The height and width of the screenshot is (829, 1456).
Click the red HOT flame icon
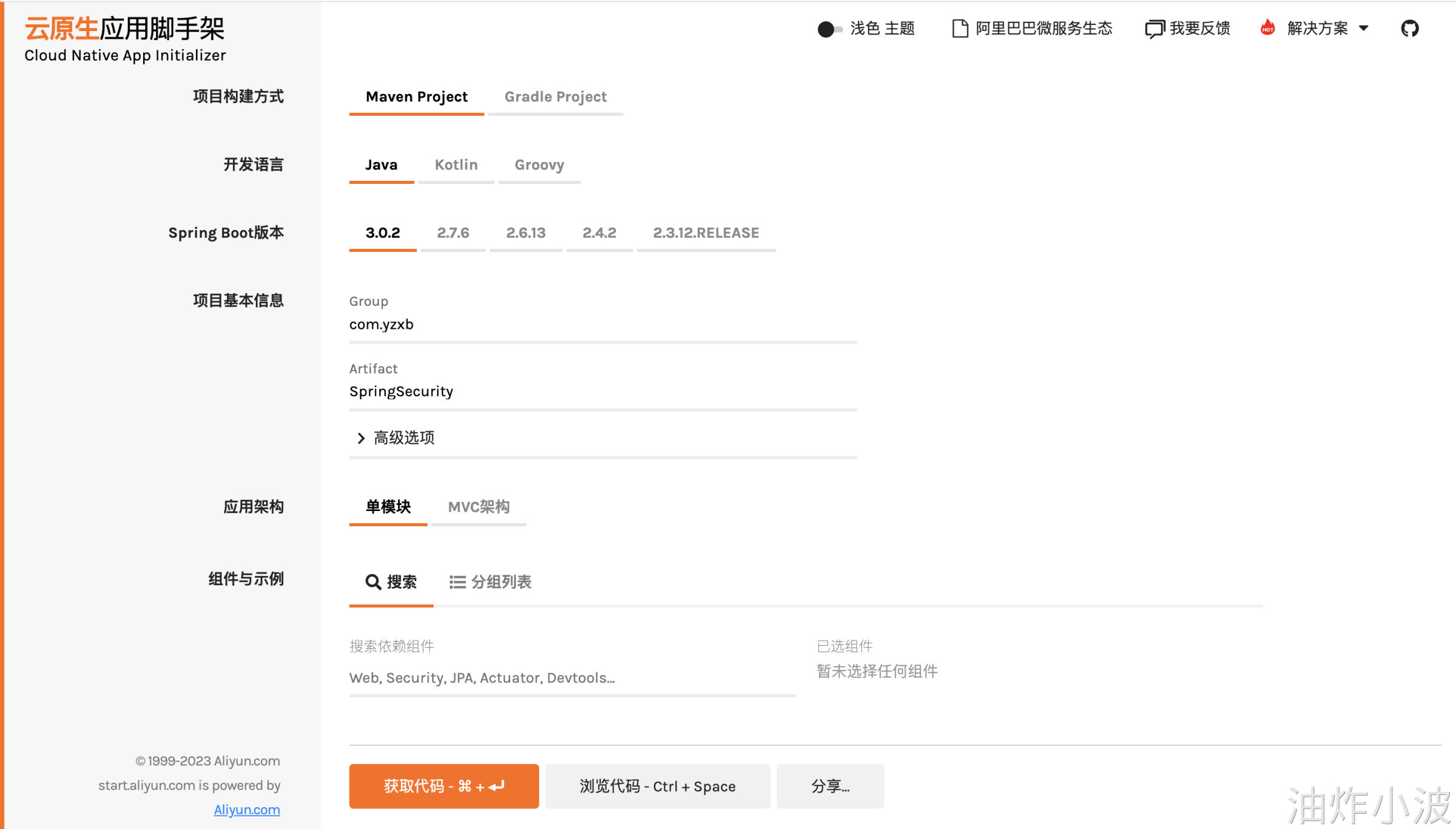(1267, 28)
